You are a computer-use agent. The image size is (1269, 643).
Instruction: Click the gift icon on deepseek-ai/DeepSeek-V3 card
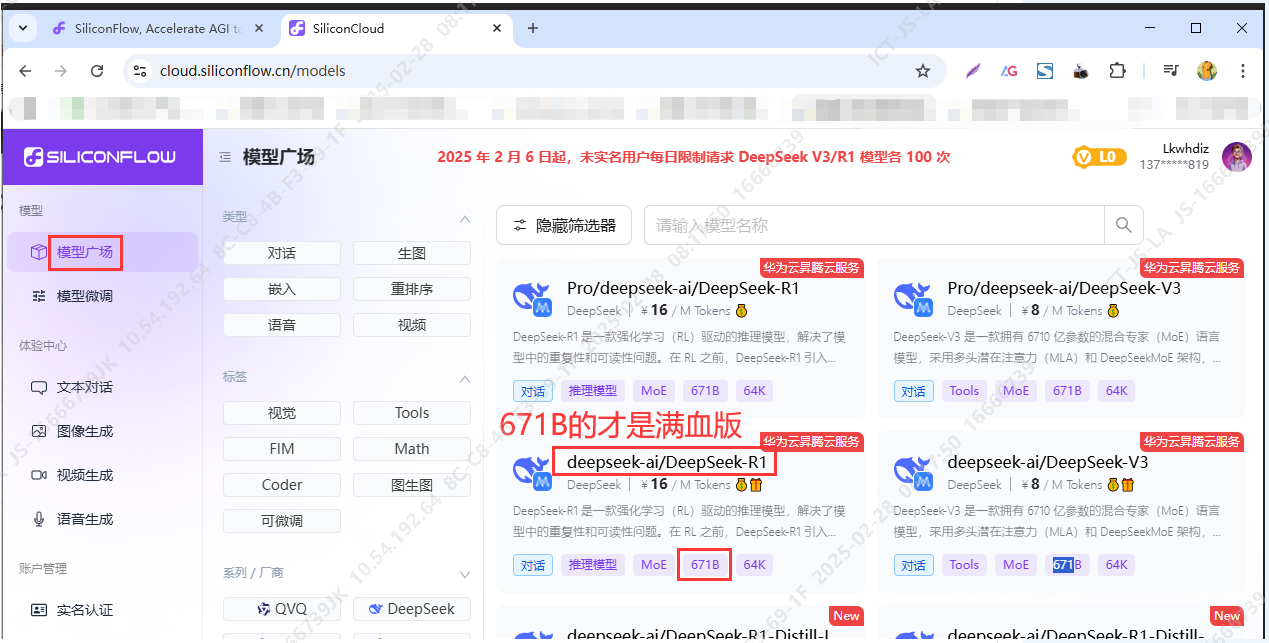[x=1128, y=485]
